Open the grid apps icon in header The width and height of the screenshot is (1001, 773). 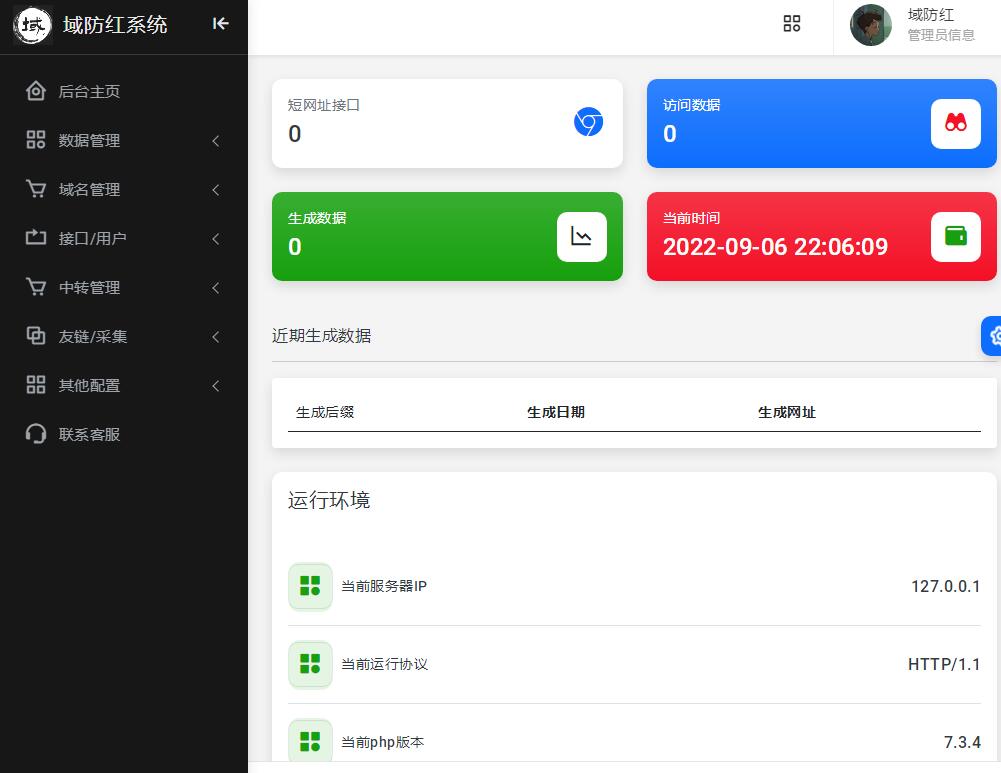[792, 24]
